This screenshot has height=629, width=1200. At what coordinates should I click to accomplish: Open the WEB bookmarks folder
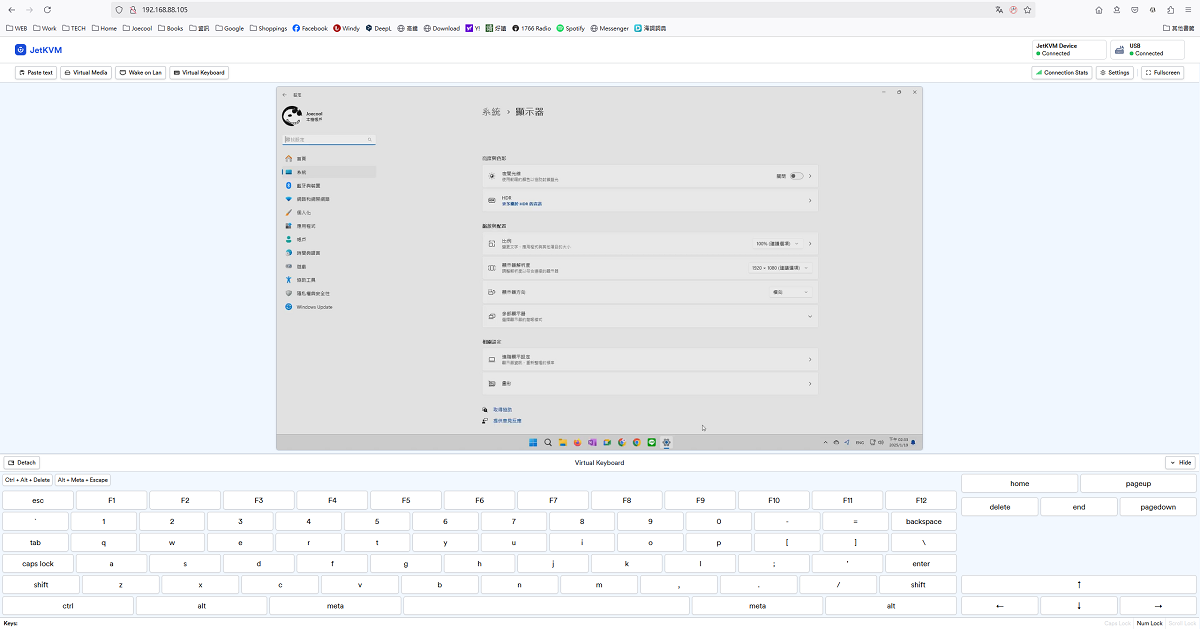[16, 28]
